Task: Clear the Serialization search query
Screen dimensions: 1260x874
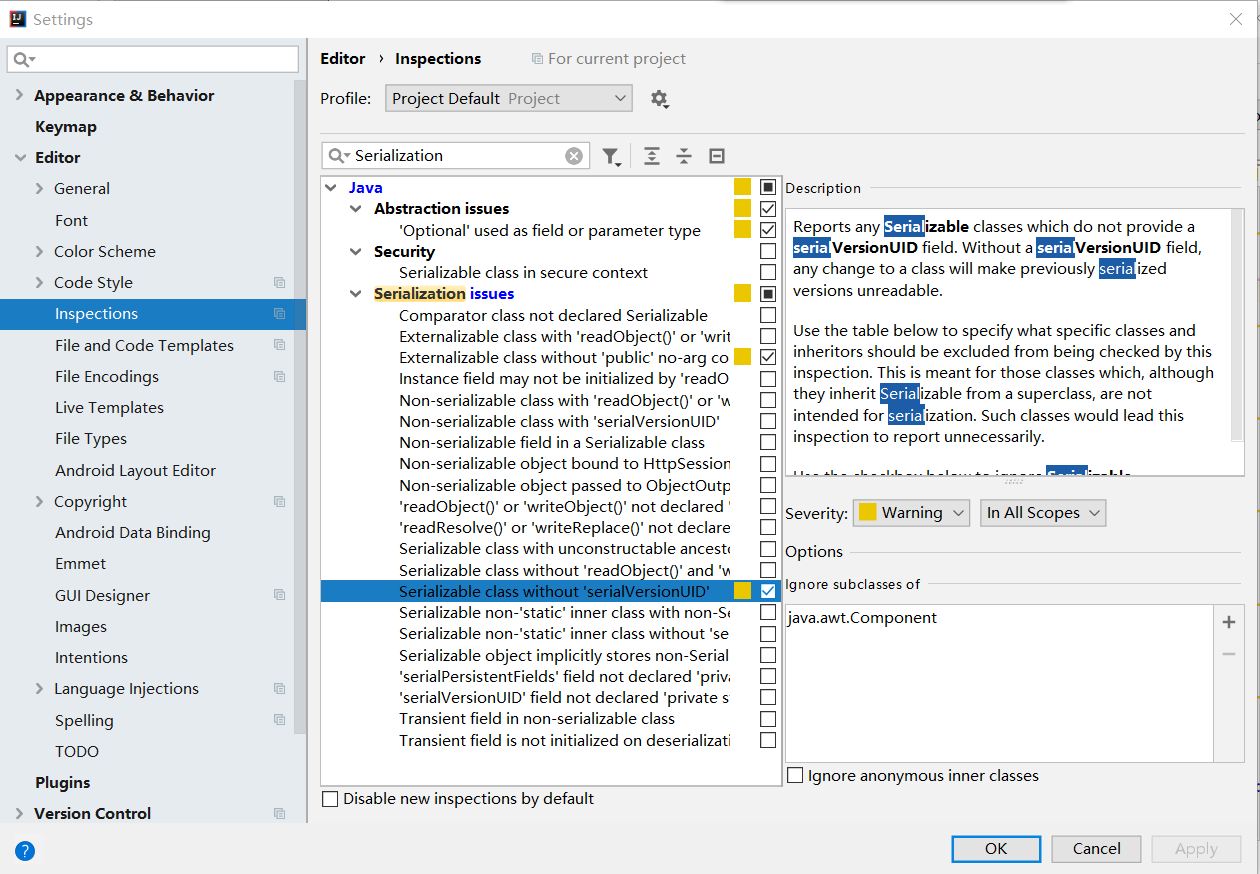Action: pos(573,155)
